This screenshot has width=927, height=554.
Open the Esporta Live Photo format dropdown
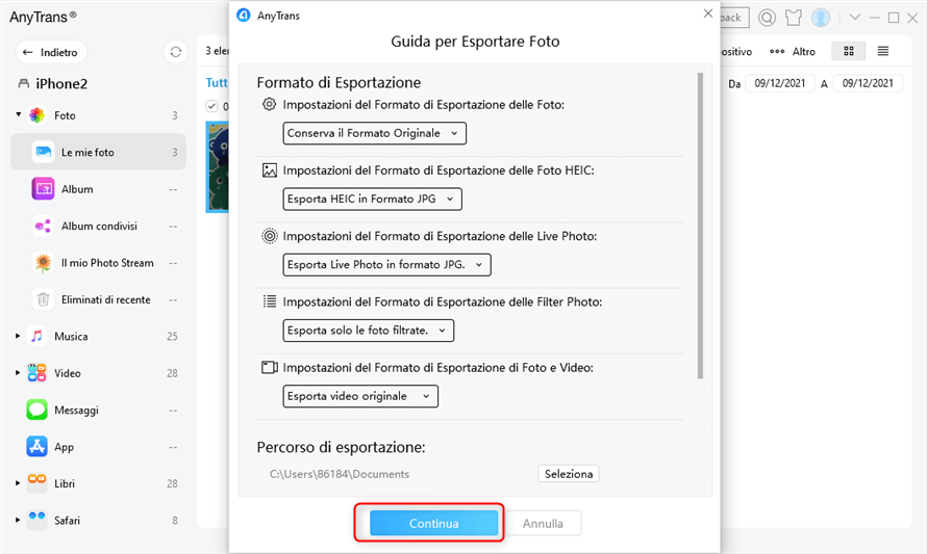point(387,265)
